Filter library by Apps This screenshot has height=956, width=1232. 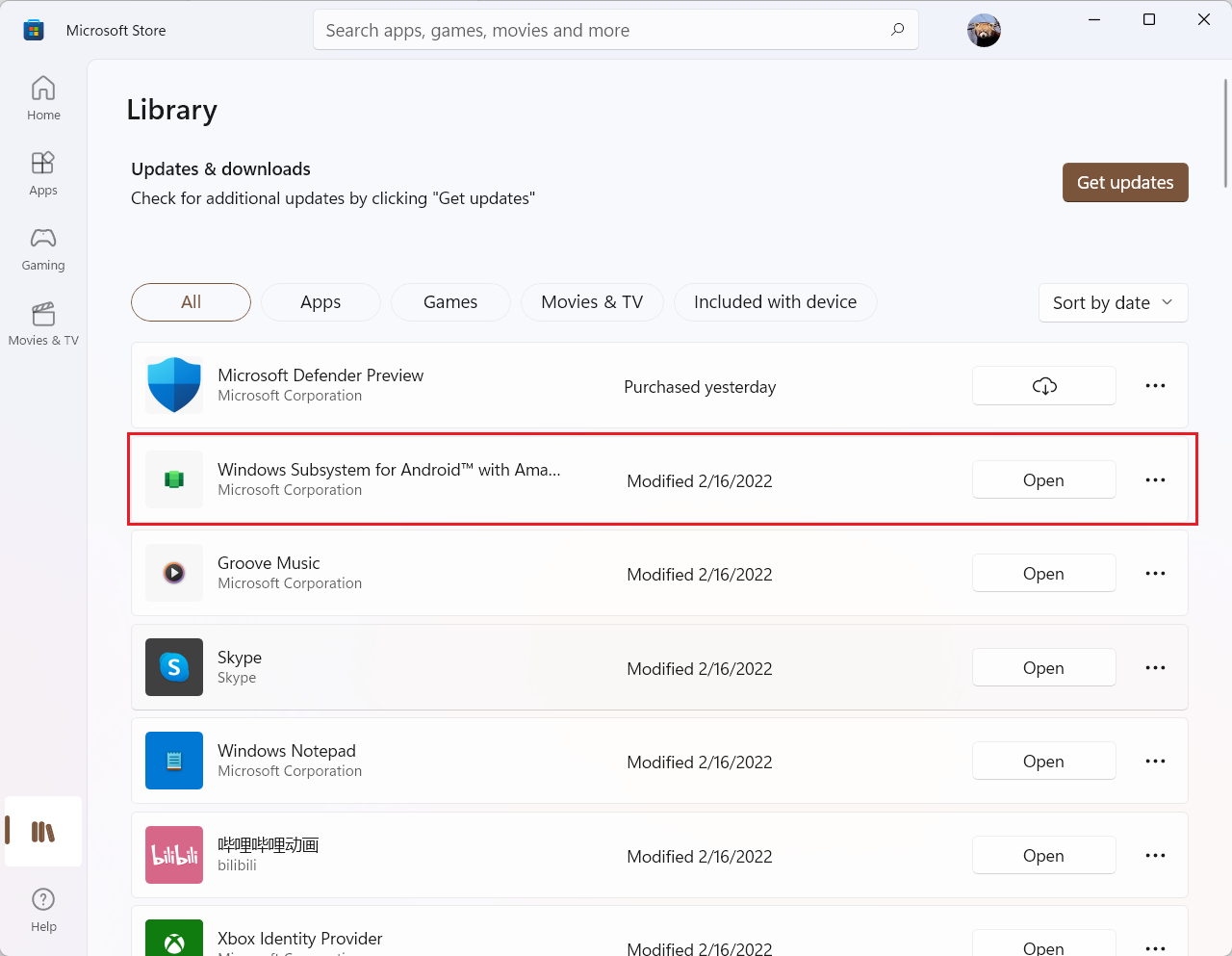[321, 302]
